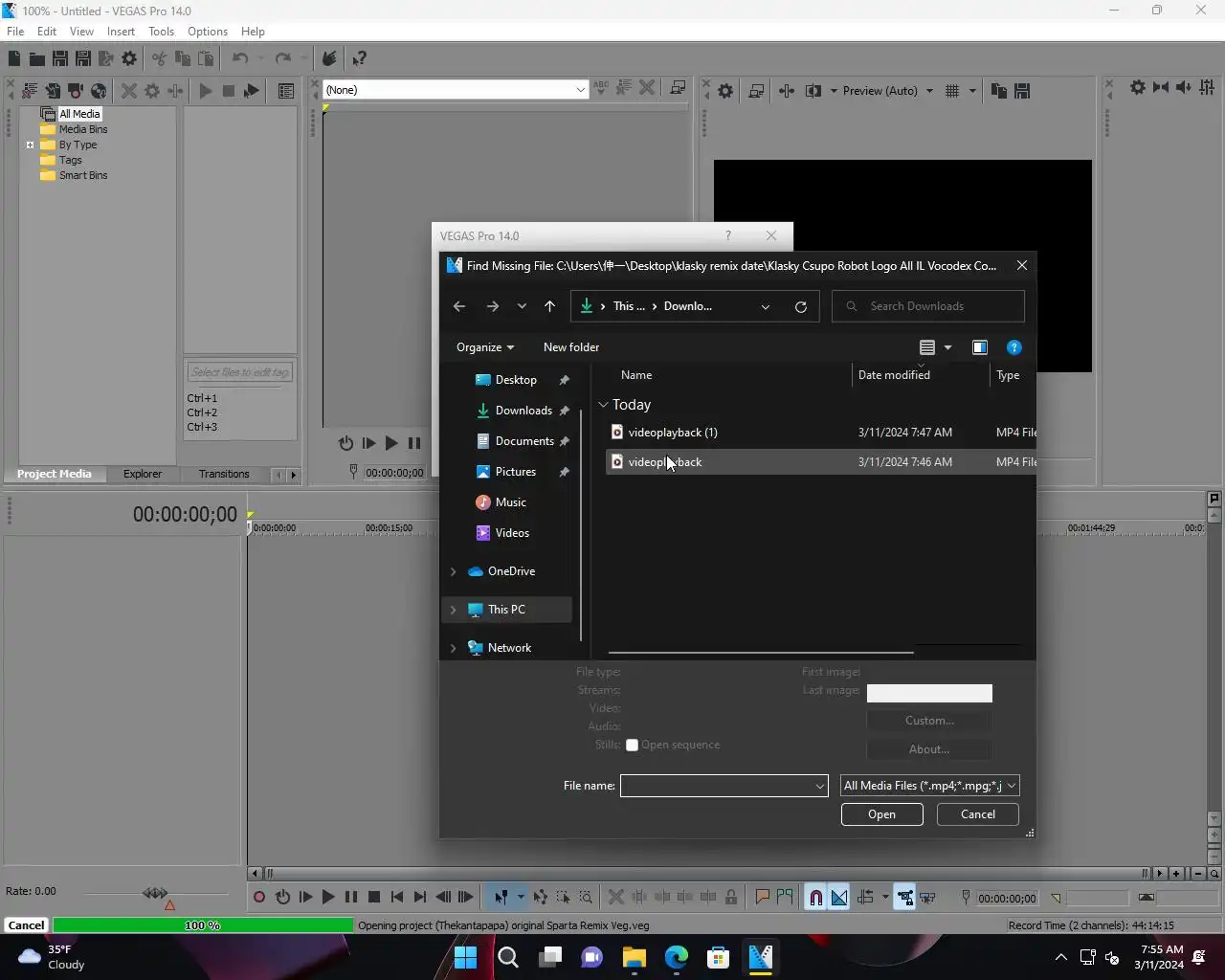The image size is (1225, 980).
Task: Click the Open project folder icon
Action: click(x=37, y=59)
